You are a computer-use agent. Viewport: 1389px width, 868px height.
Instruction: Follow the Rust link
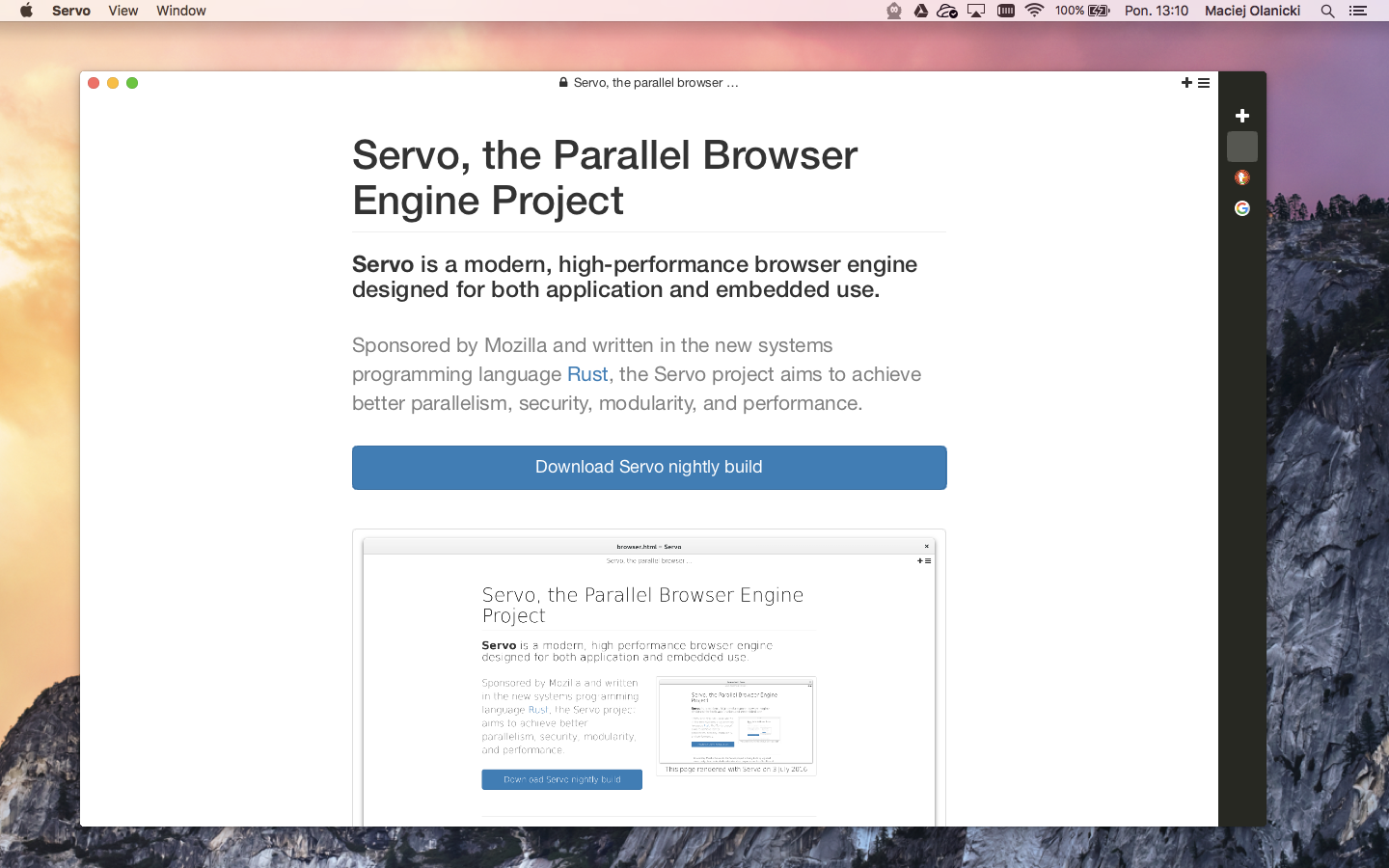pos(587,374)
